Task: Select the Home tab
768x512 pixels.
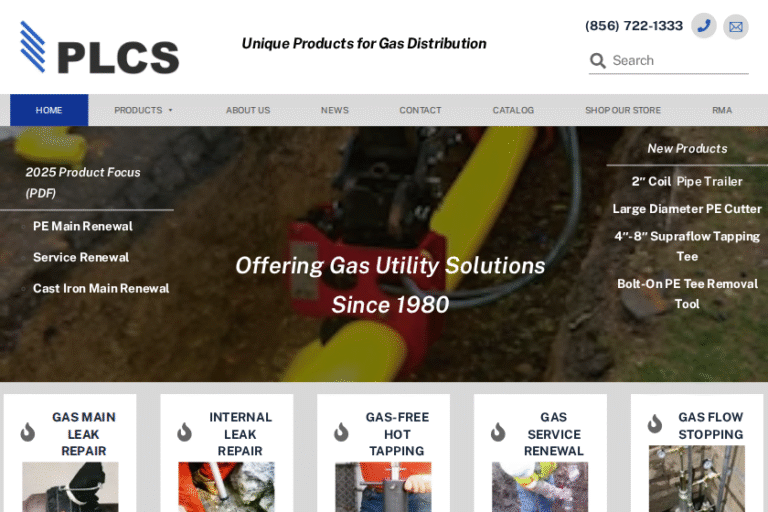Action: (49, 110)
